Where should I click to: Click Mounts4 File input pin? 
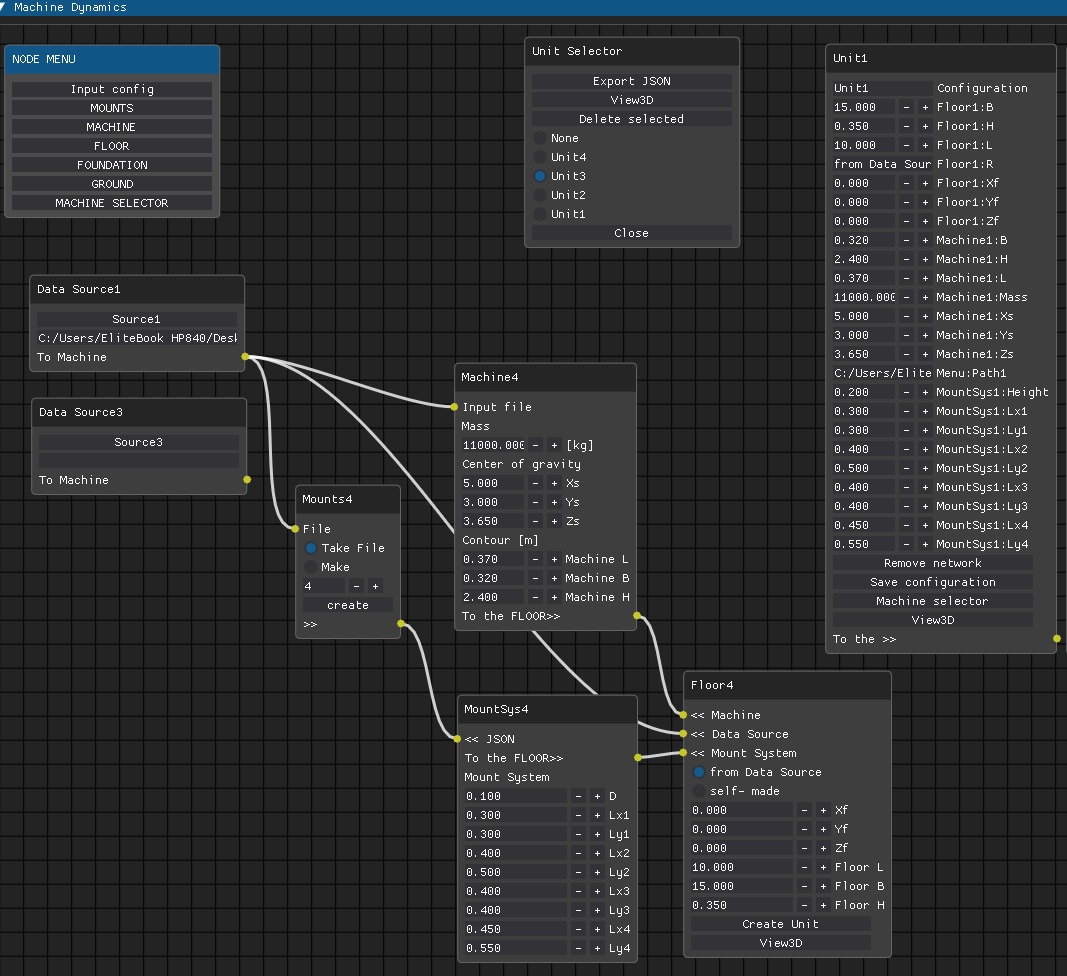pos(295,529)
